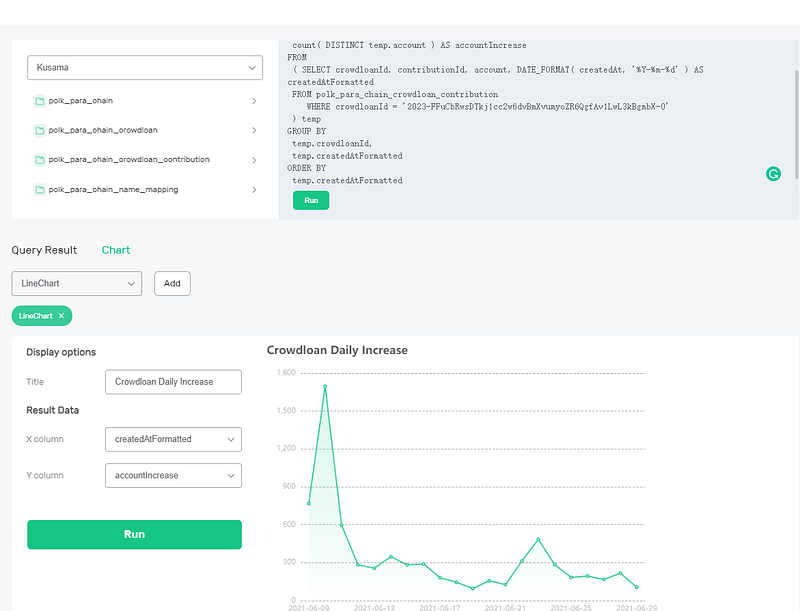The width and height of the screenshot is (800, 611).
Task: Click the Grammarly icon in SQL editor
Action: [x=773, y=174]
